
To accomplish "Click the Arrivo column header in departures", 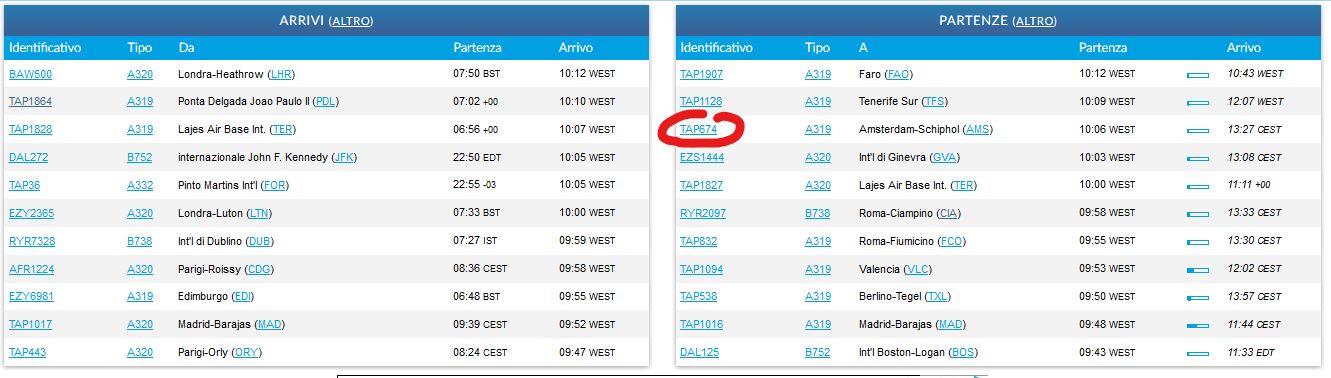I will pos(1244,47).
